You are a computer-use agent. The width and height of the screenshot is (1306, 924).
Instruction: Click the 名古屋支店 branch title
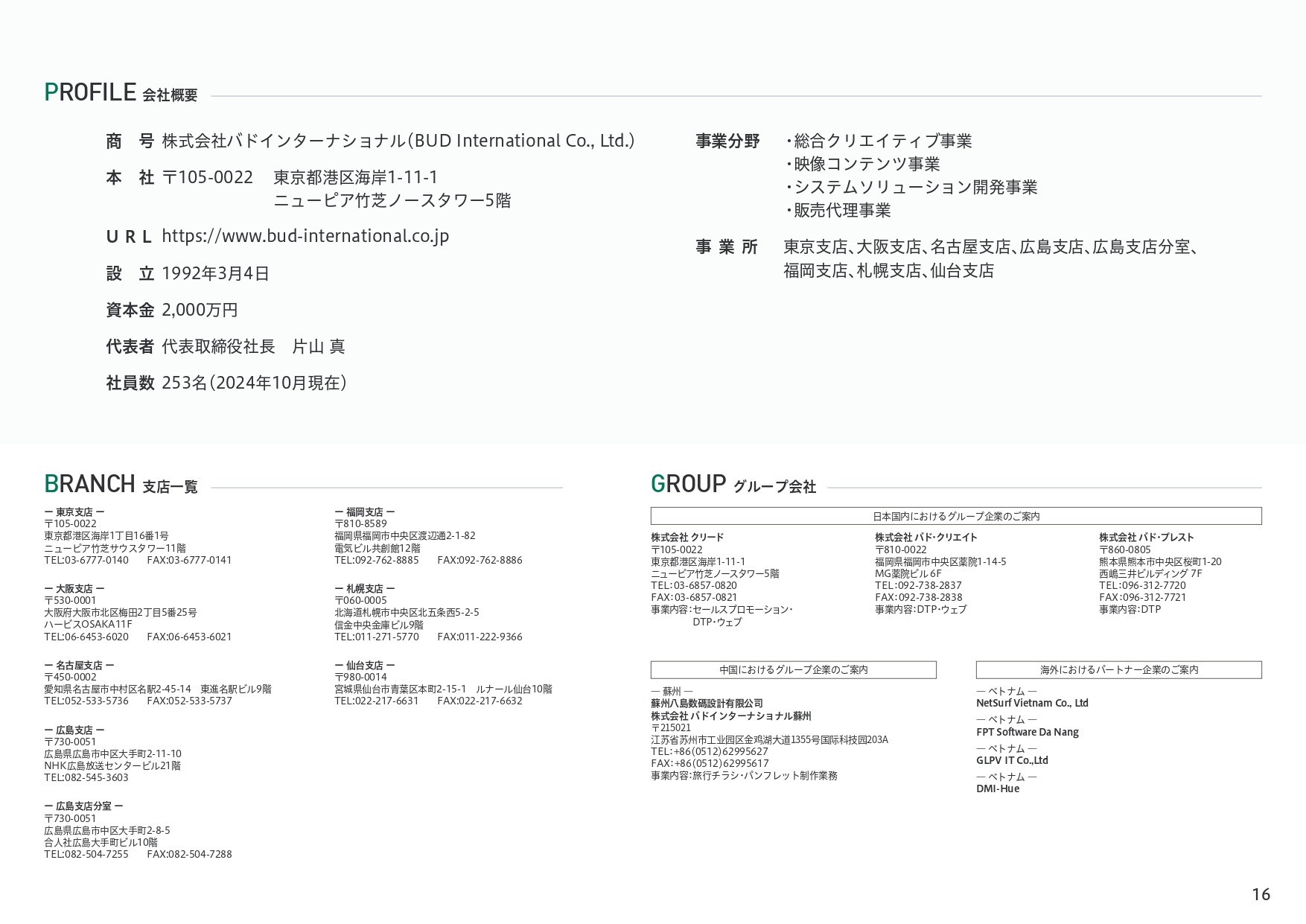79,665
